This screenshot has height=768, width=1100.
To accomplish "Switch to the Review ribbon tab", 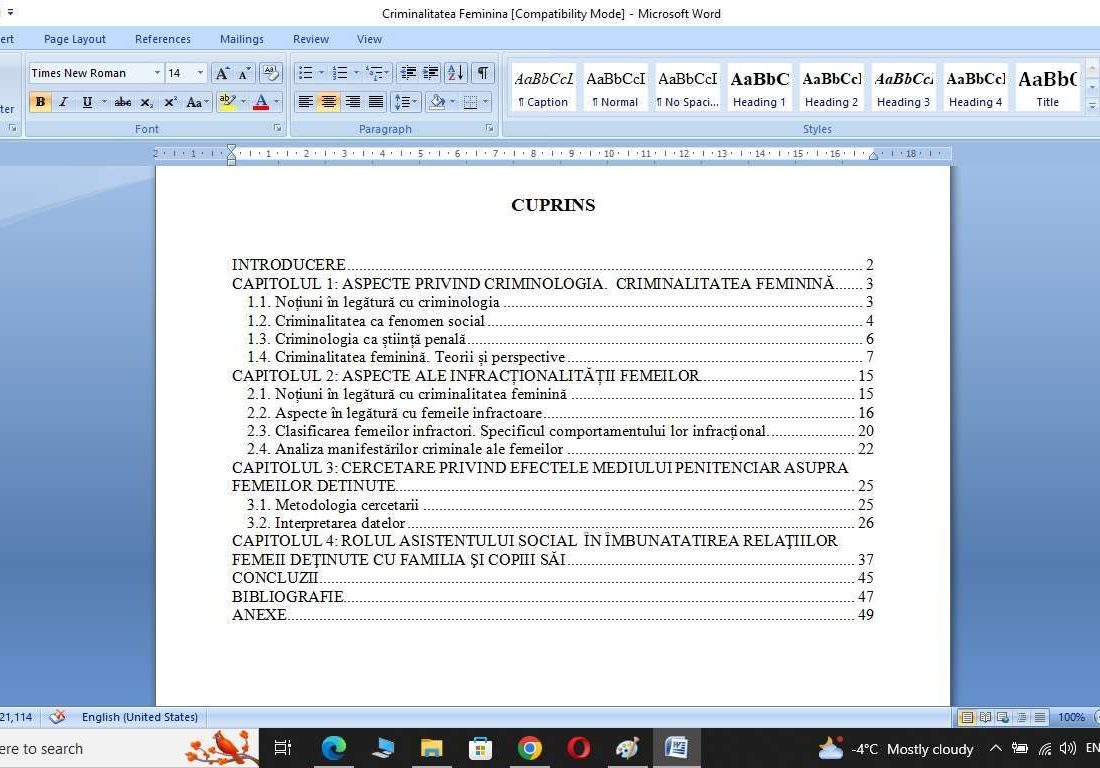I will (310, 39).
